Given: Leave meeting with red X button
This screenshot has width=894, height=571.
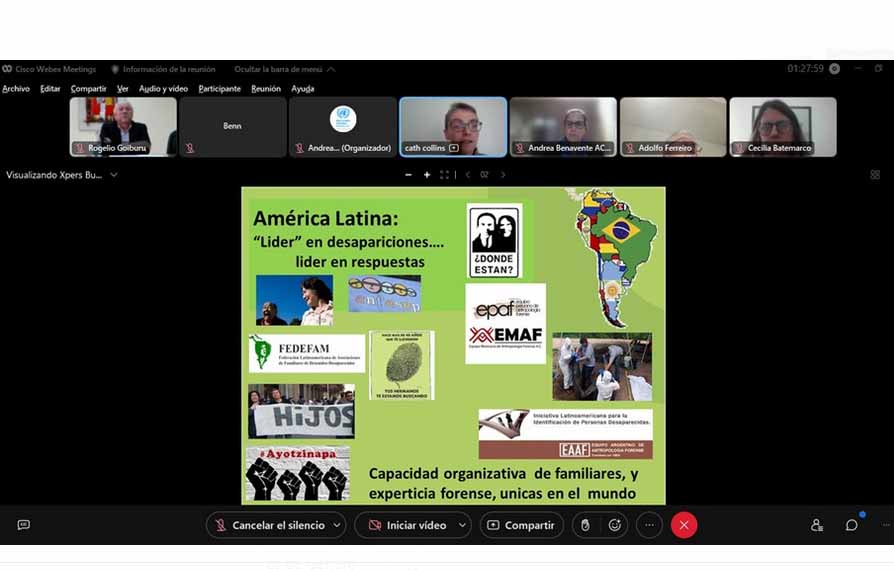Looking at the screenshot, I should [684, 525].
